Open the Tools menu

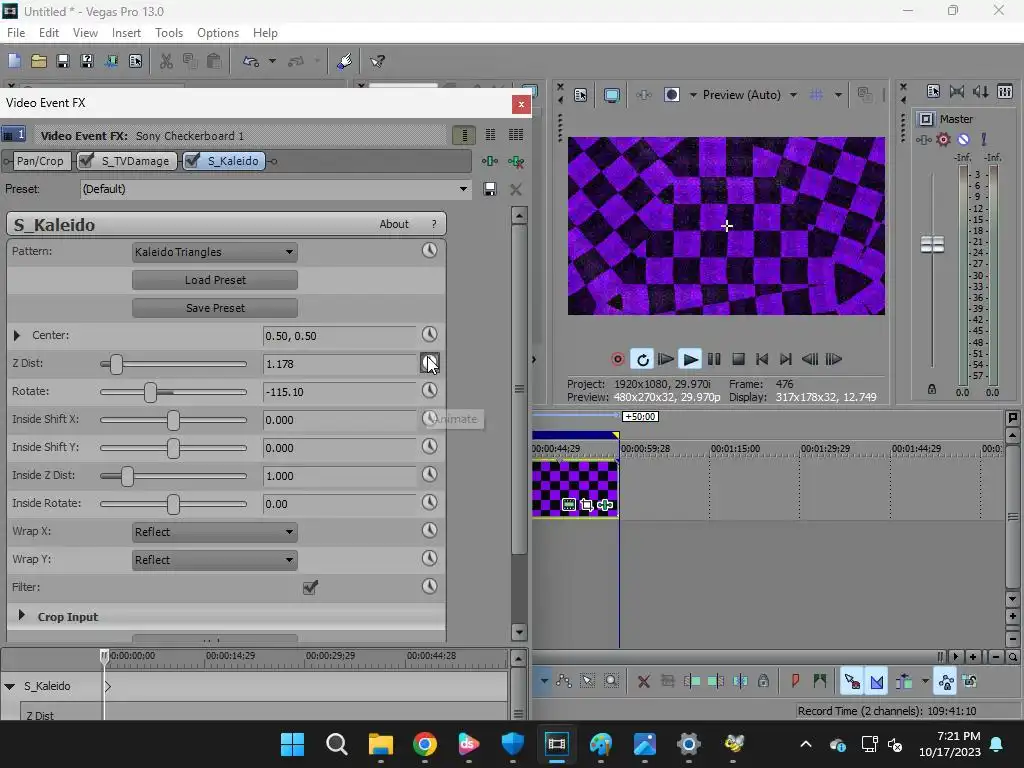pos(168,33)
